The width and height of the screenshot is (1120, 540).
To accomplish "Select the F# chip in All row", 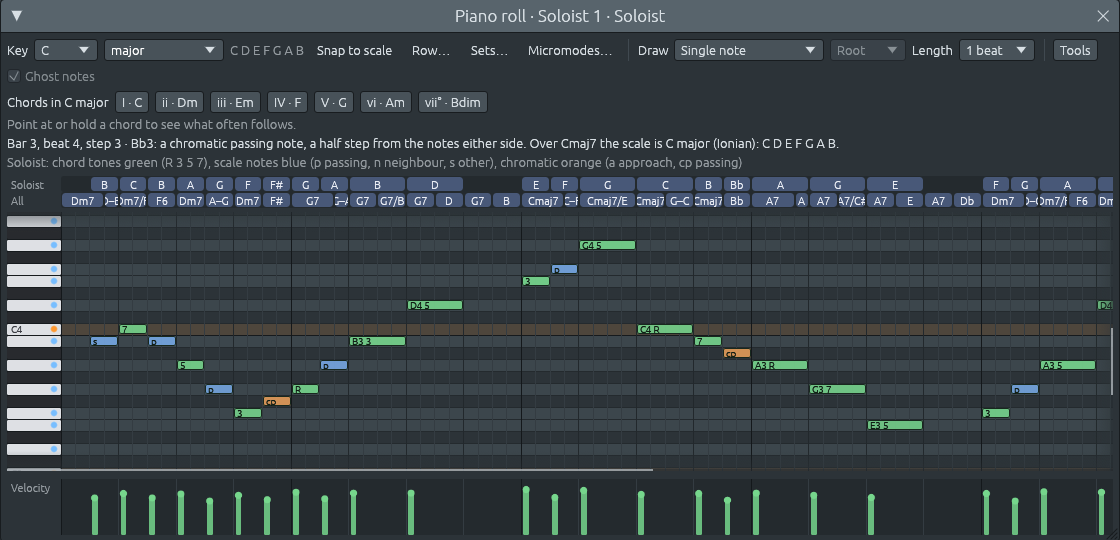I will [277, 201].
